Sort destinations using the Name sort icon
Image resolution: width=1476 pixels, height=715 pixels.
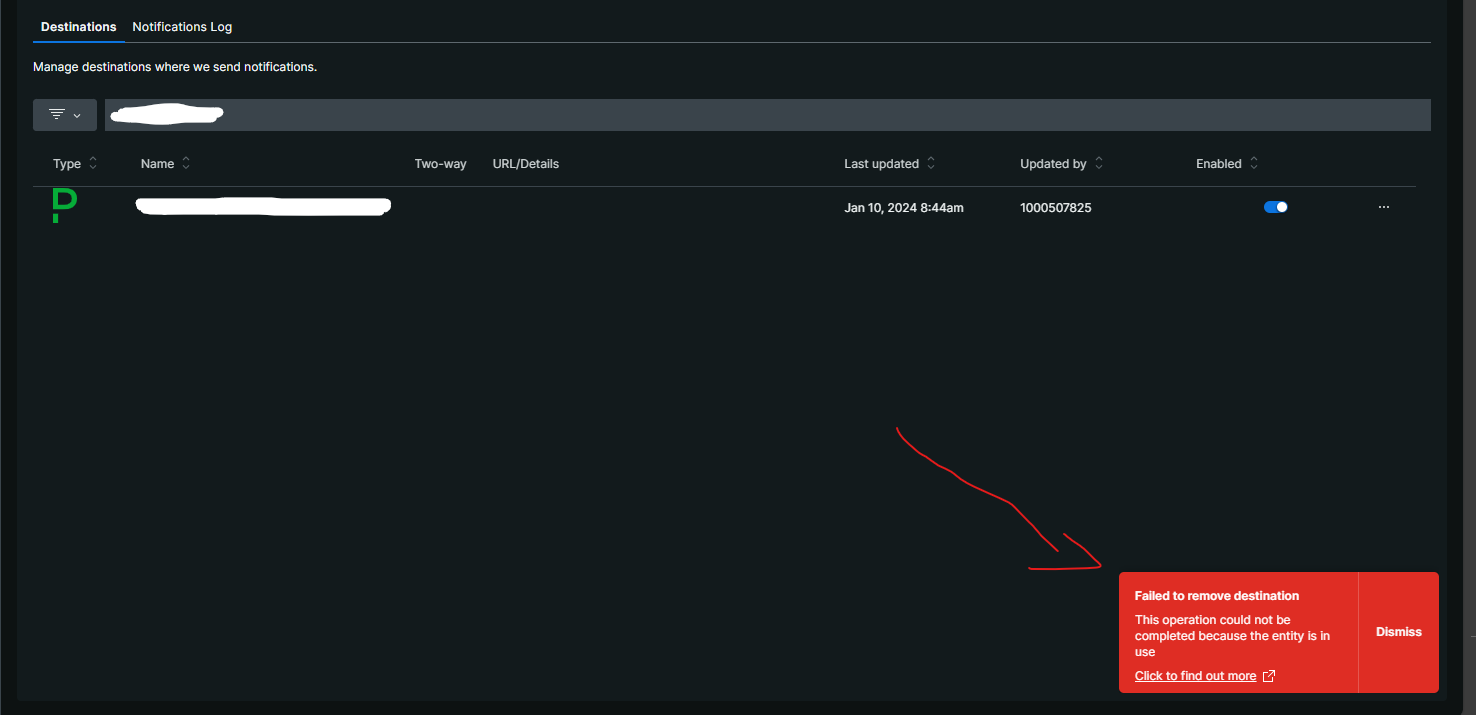coord(185,163)
